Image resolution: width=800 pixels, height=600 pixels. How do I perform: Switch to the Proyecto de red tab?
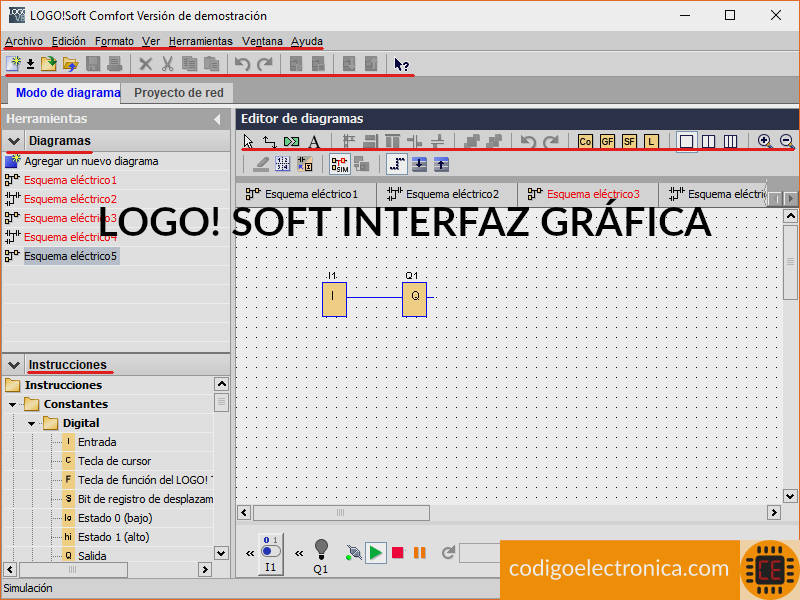pyautogui.click(x=180, y=93)
